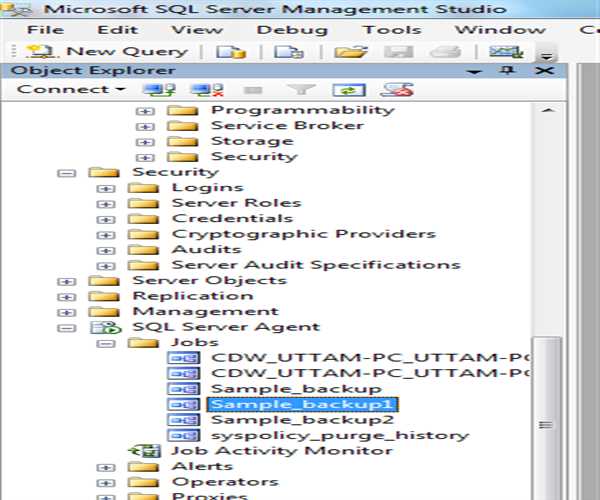Select the Sample_backup job
This screenshot has height=500, width=600.
coord(295,389)
